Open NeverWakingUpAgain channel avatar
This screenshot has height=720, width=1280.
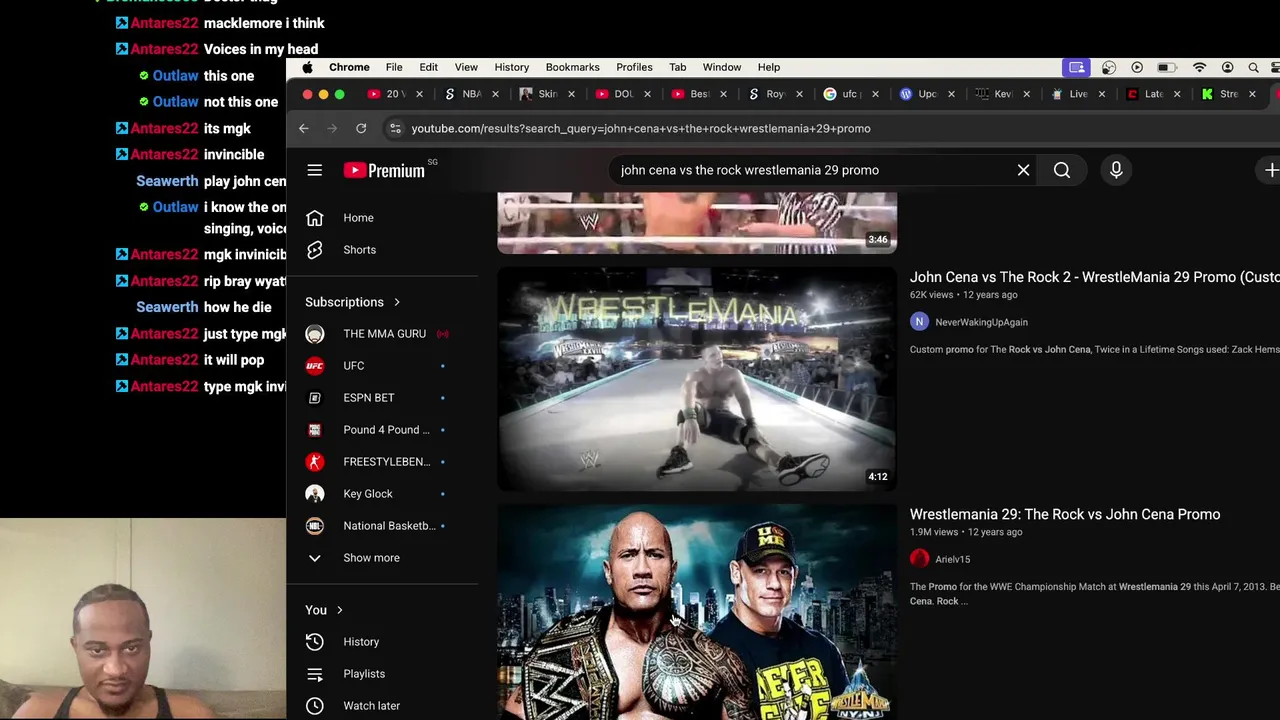(919, 322)
